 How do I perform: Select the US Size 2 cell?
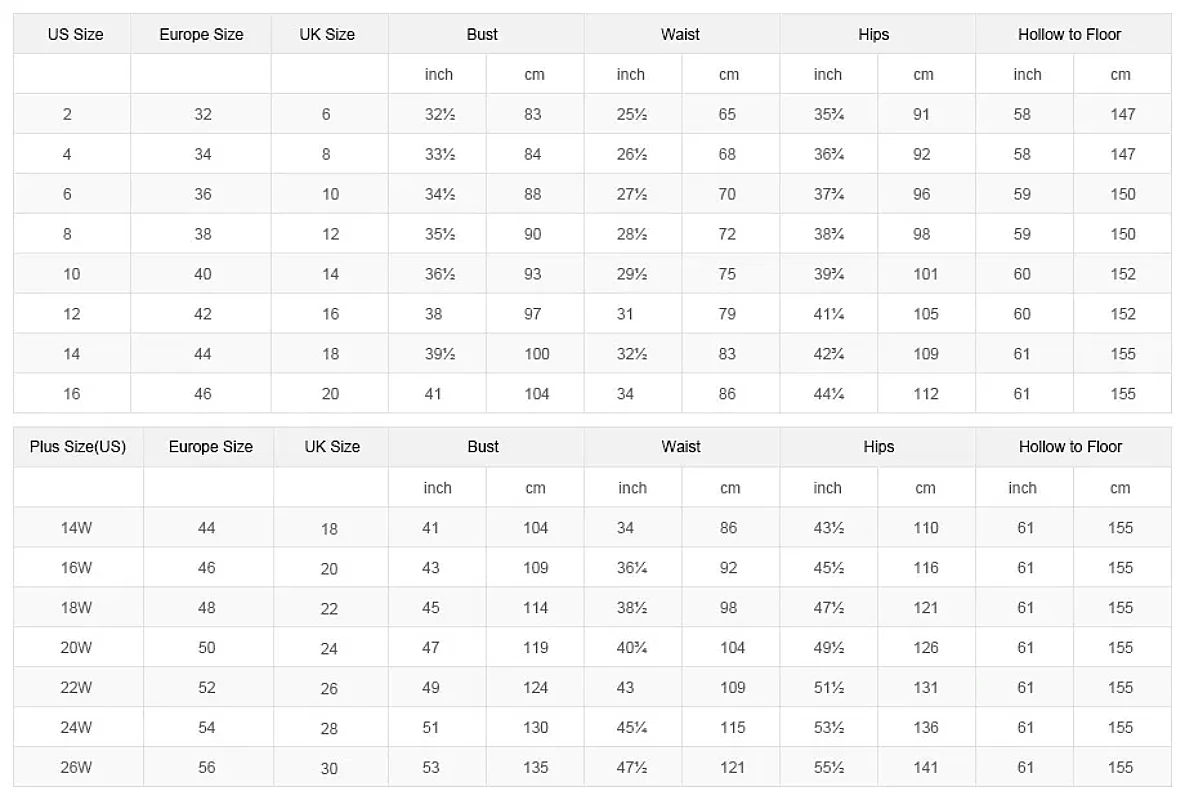pos(67,114)
